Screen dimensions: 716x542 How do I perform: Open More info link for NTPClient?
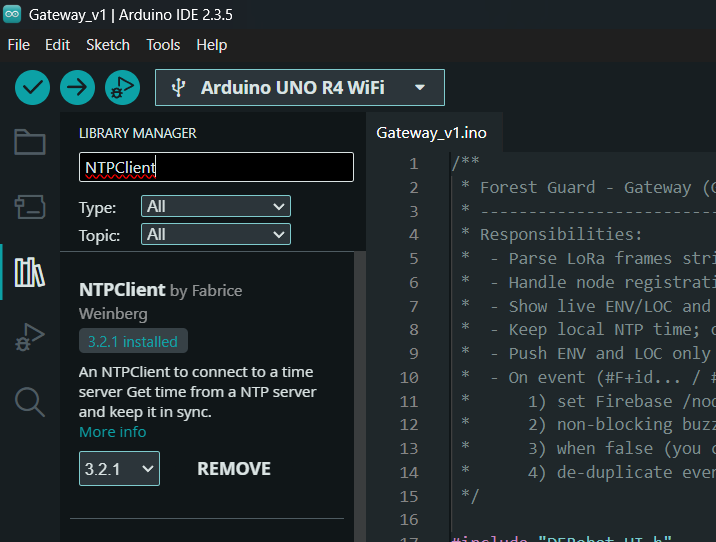tap(113, 432)
